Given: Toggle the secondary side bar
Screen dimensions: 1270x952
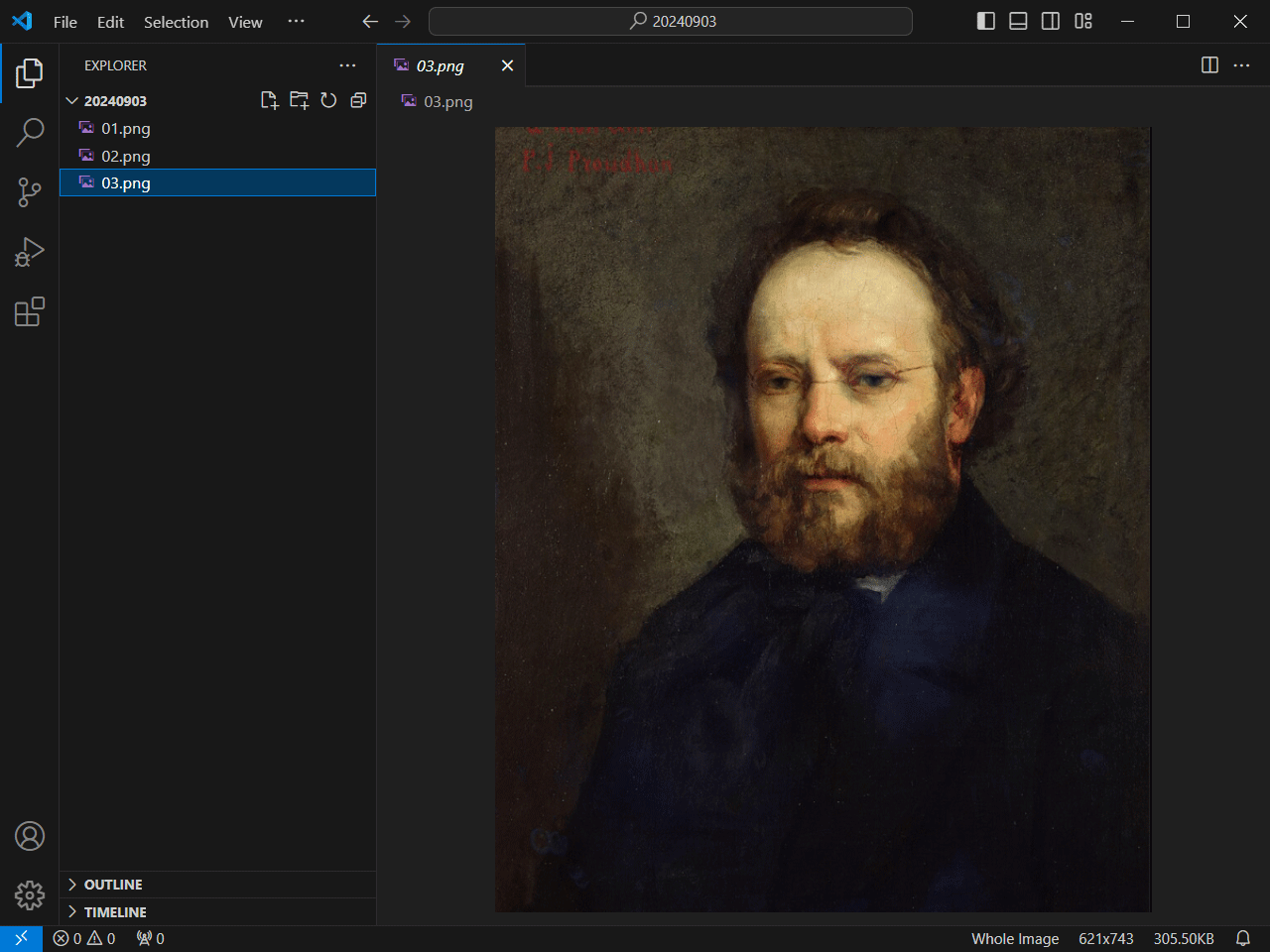Looking at the screenshot, I should (x=1051, y=21).
